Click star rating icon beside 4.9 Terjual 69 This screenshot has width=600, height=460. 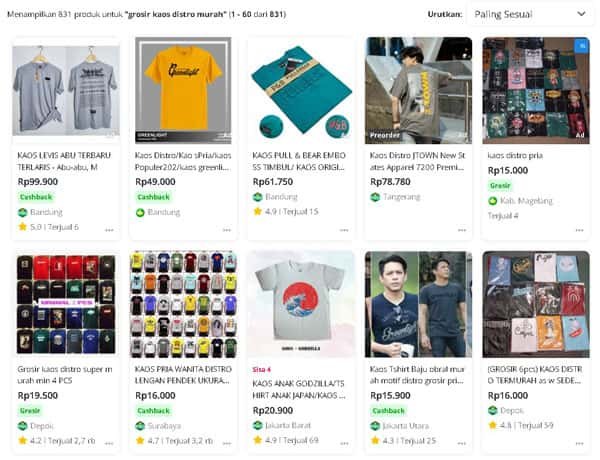pyautogui.click(x=258, y=440)
